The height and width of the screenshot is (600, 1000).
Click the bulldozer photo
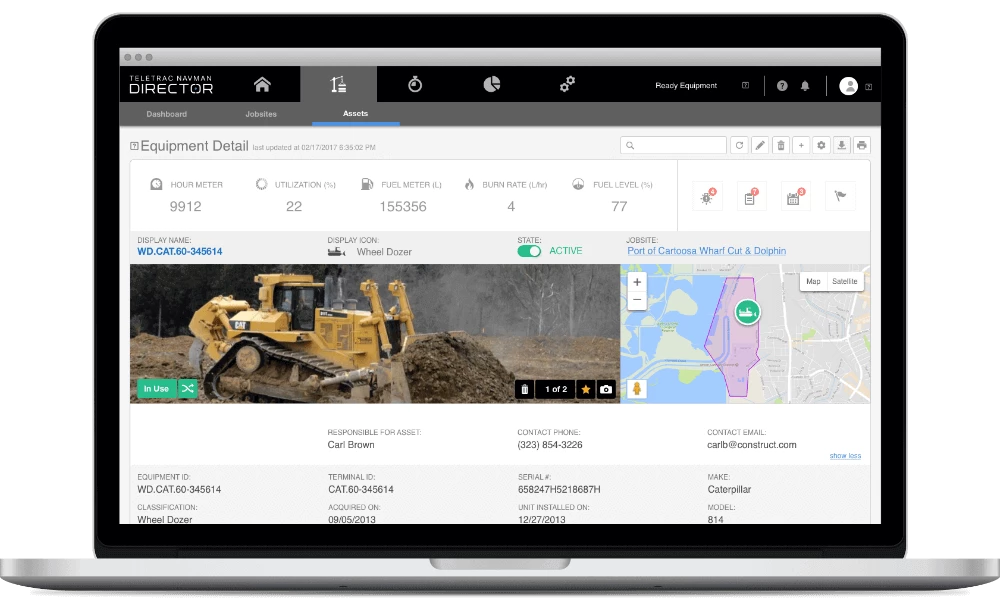375,333
